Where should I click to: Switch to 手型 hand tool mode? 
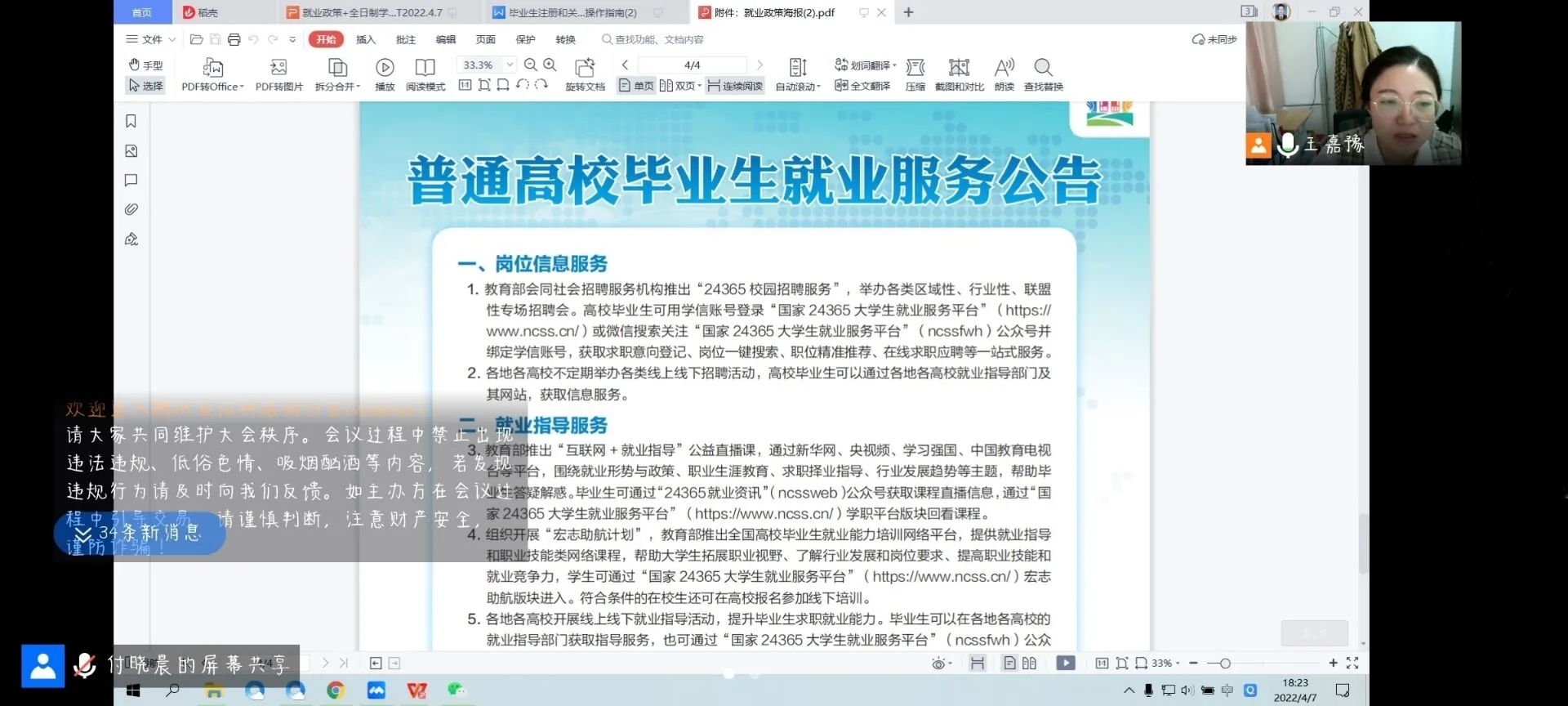click(x=146, y=65)
